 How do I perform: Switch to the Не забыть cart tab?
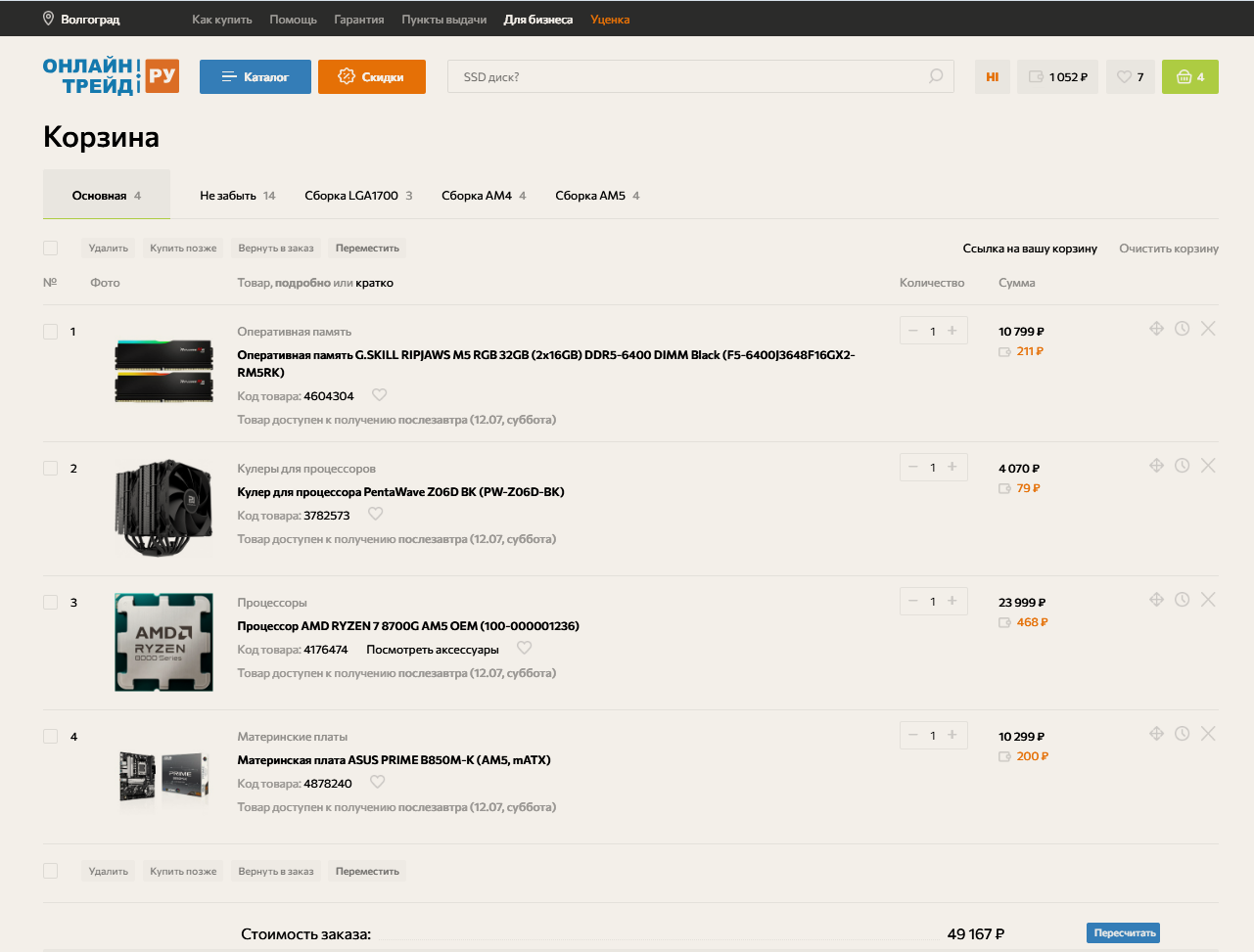click(x=238, y=196)
